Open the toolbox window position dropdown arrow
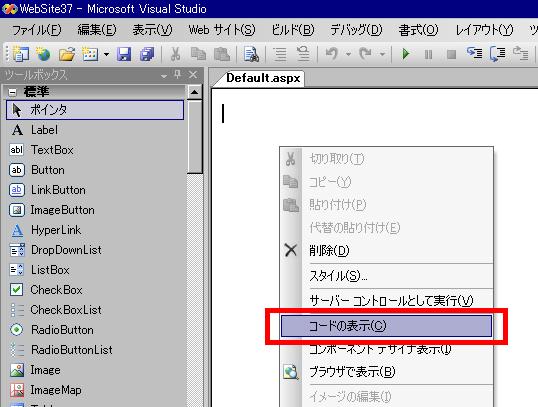 164,75
